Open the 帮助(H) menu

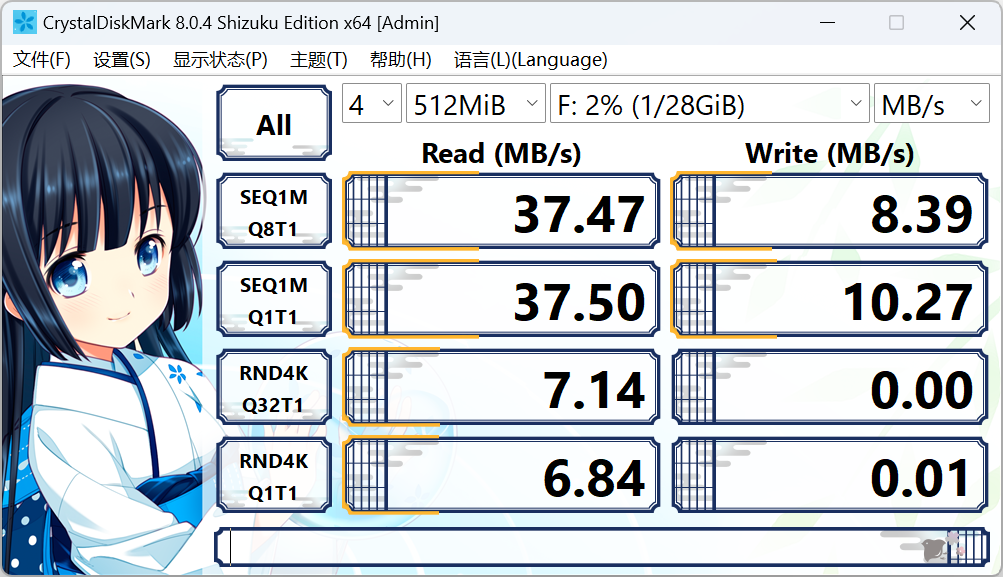tap(400, 59)
